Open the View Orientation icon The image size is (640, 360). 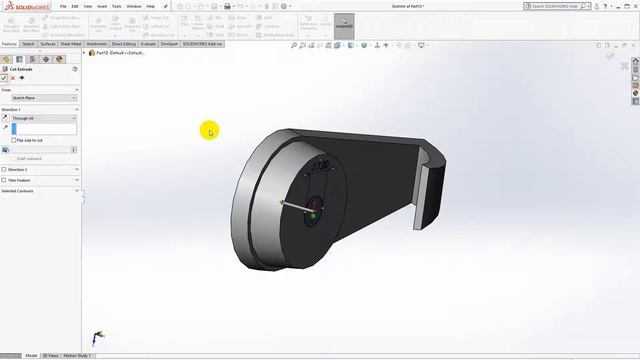click(351, 45)
